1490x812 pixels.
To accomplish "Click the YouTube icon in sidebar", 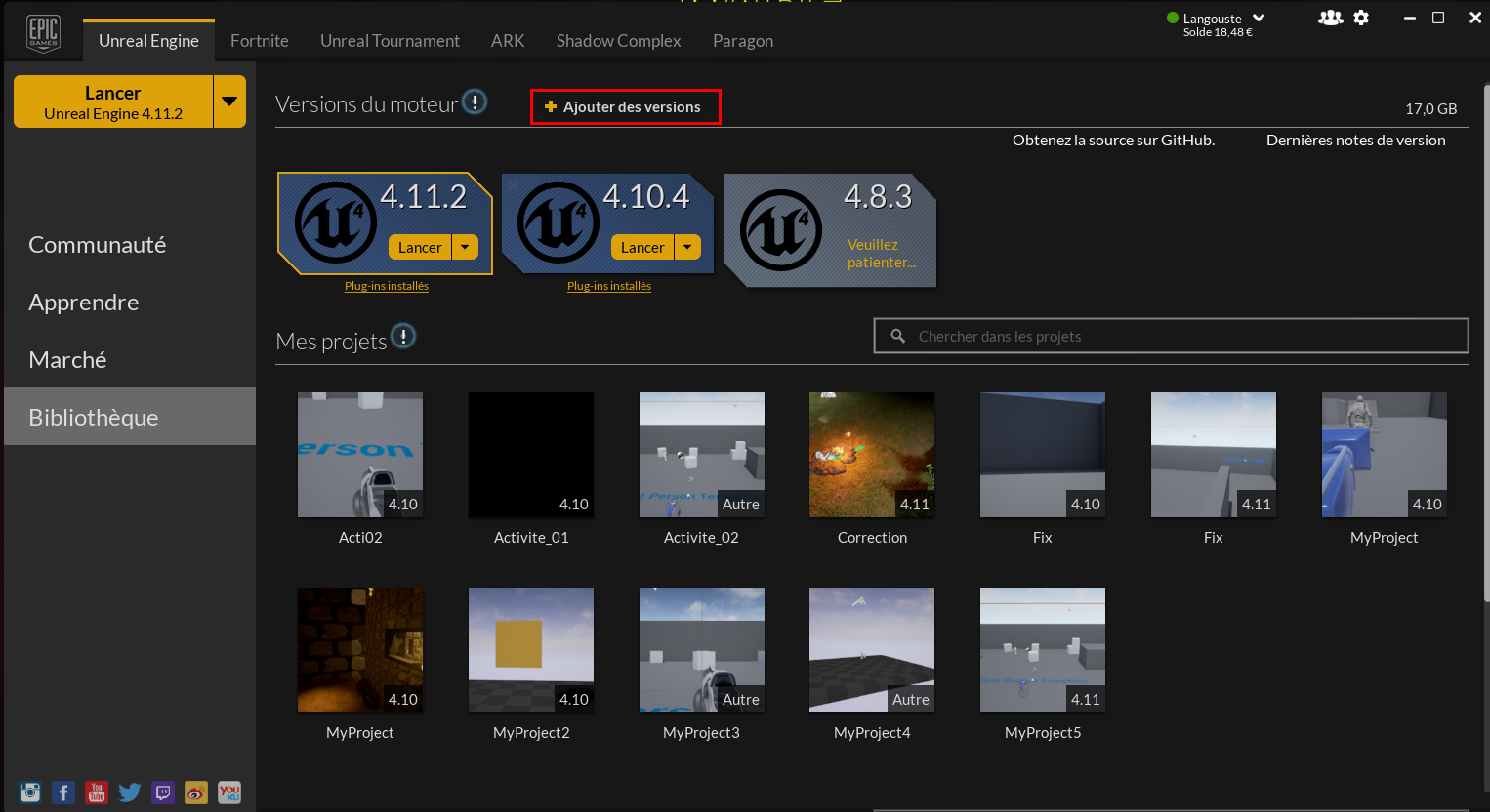I will [97, 792].
